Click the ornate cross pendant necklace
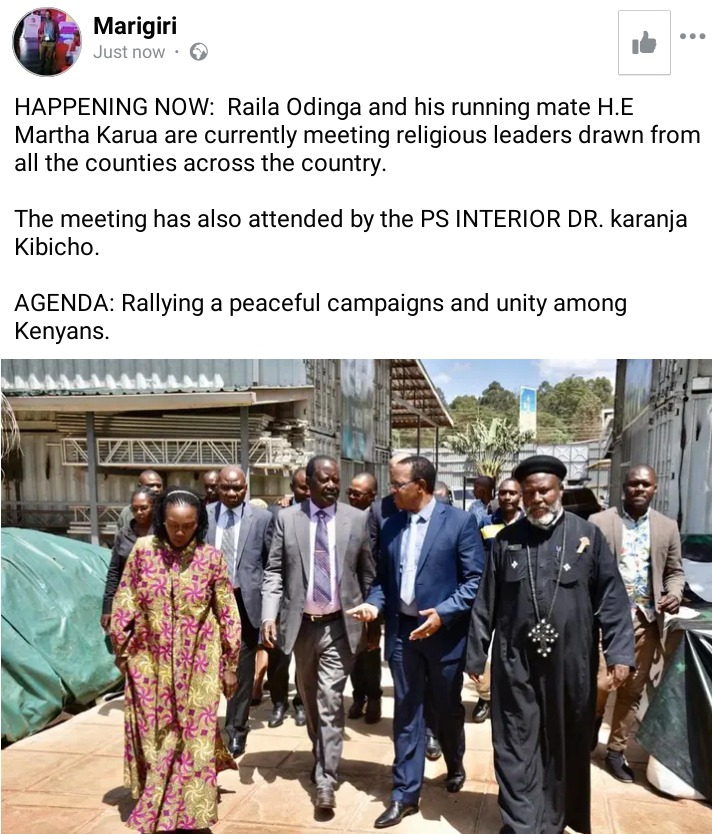Viewport: 712px width, 834px height. [542, 637]
